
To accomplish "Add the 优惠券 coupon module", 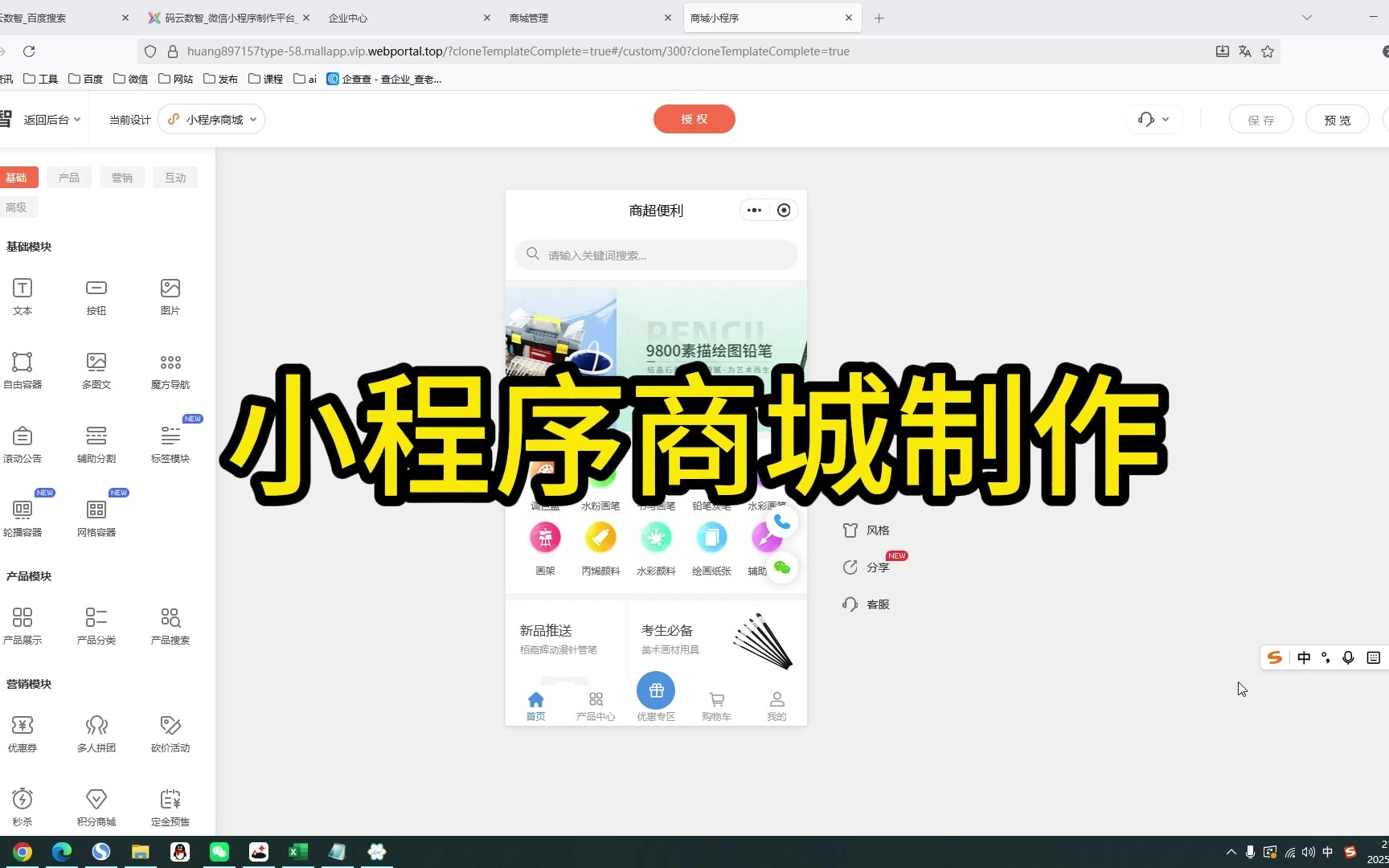I will 23,734.
